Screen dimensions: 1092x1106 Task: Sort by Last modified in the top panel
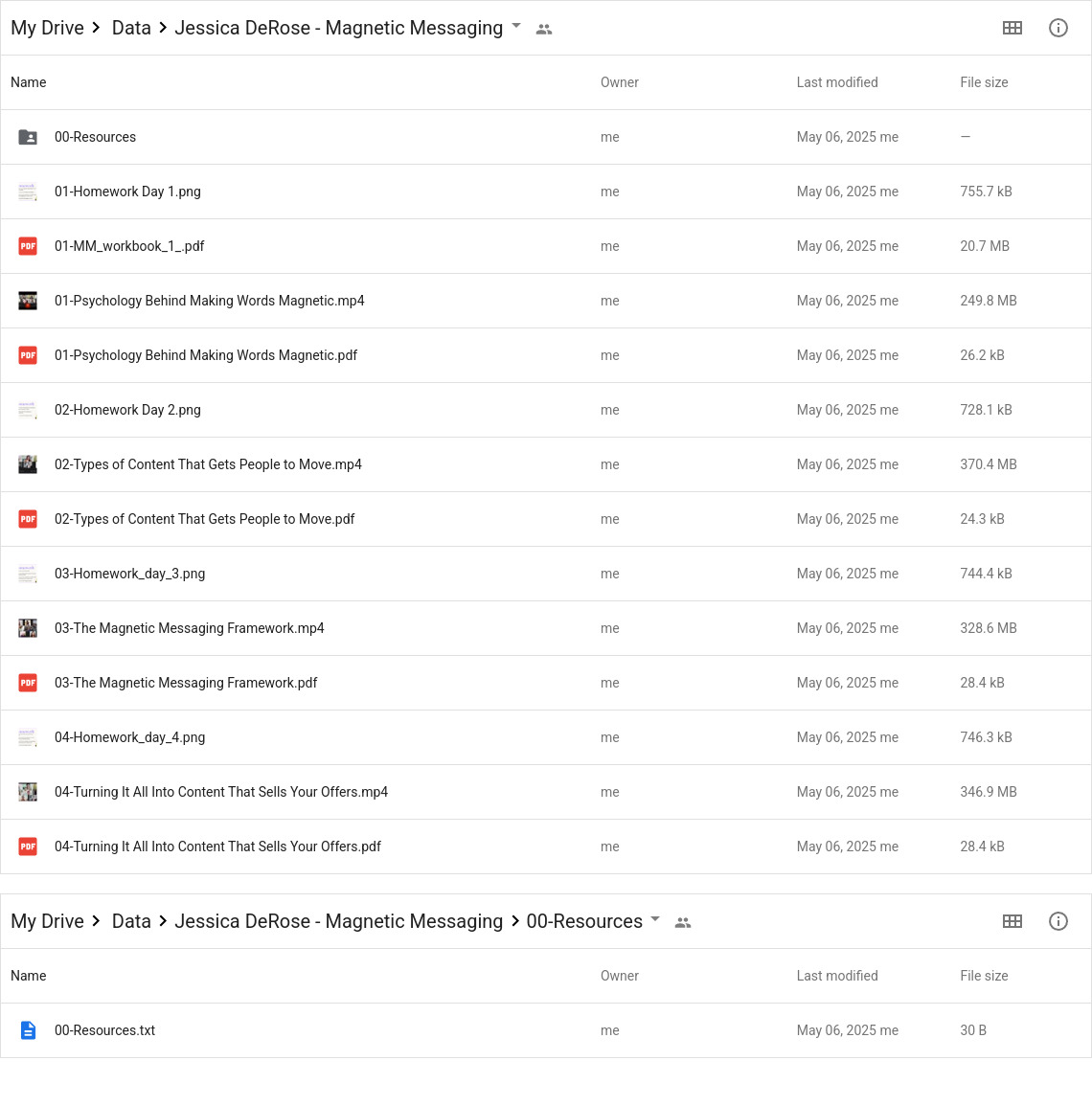(837, 82)
